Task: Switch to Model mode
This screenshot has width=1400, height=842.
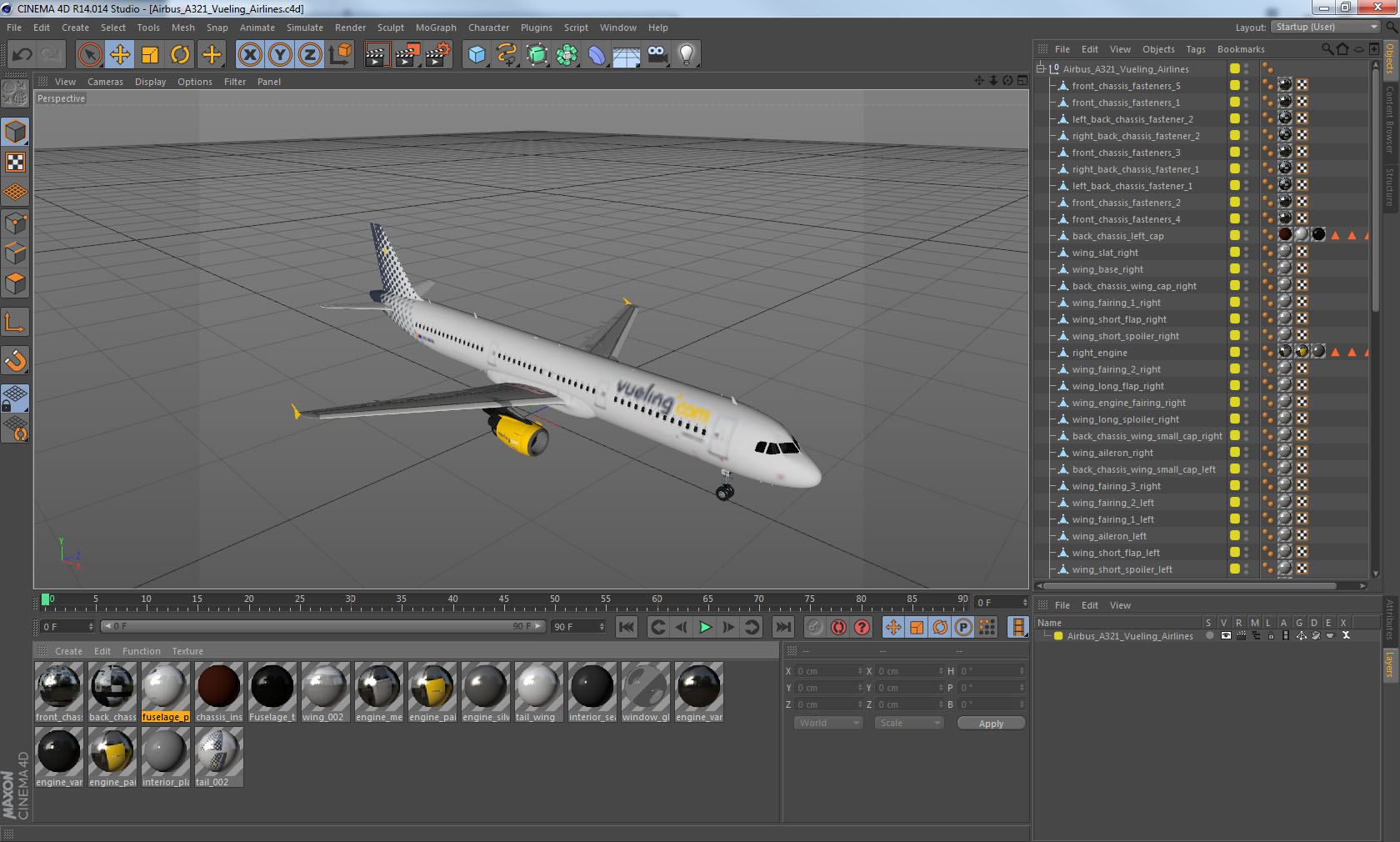Action: tap(16, 132)
